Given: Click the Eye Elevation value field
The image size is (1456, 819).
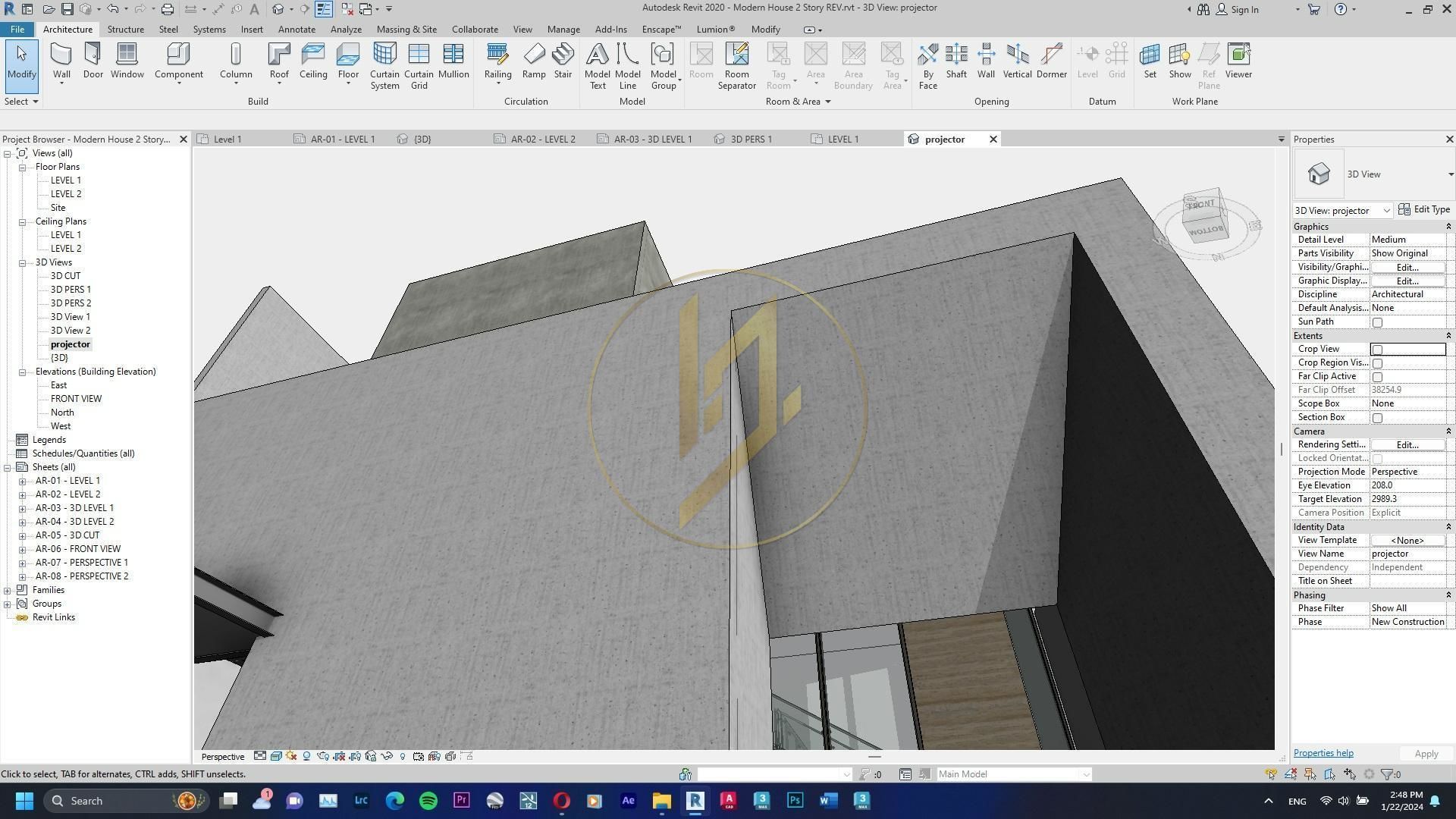Looking at the screenshot, I should point(1407,485).
